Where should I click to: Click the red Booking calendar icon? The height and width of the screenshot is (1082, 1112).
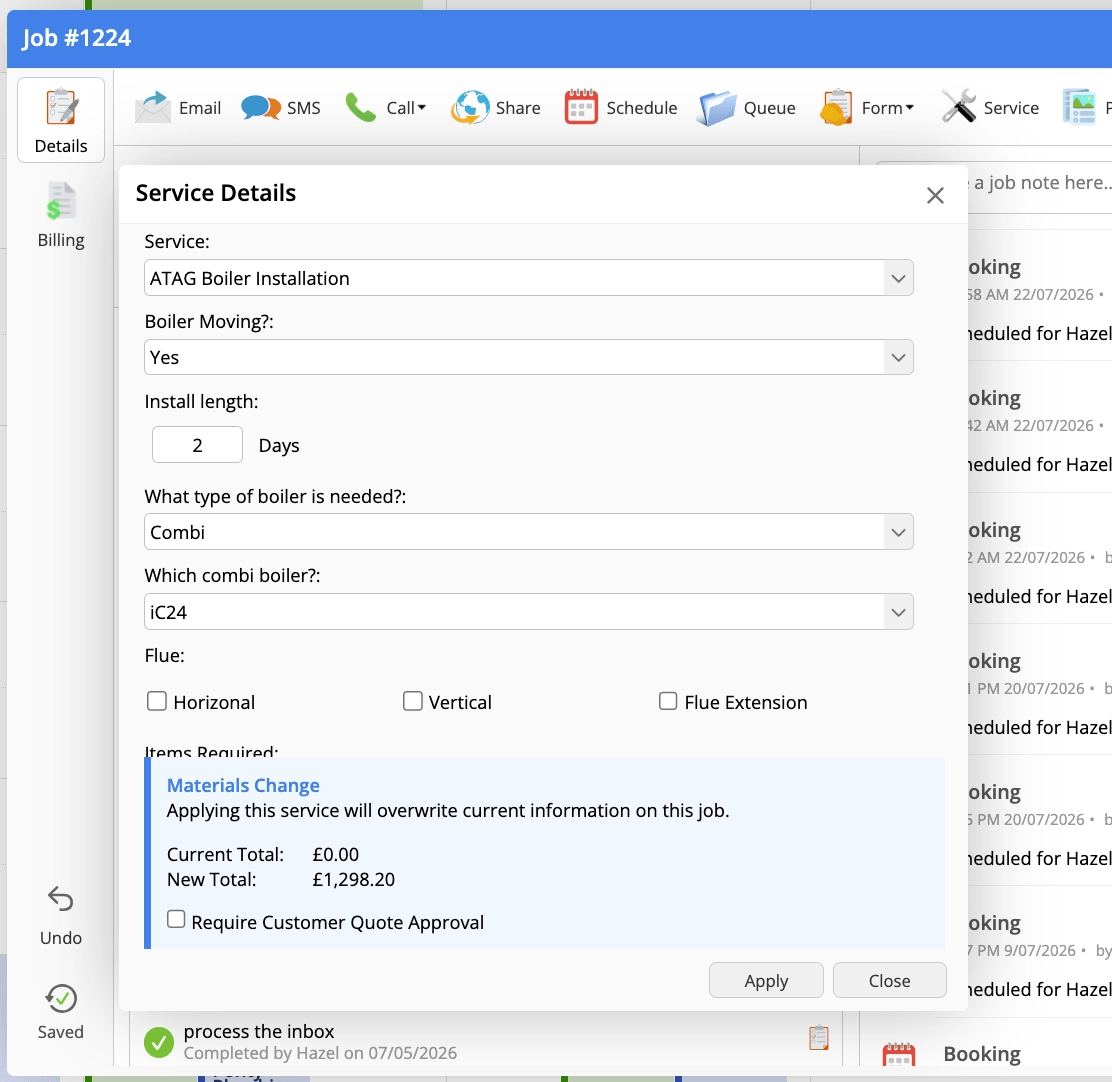[899, 1055]
